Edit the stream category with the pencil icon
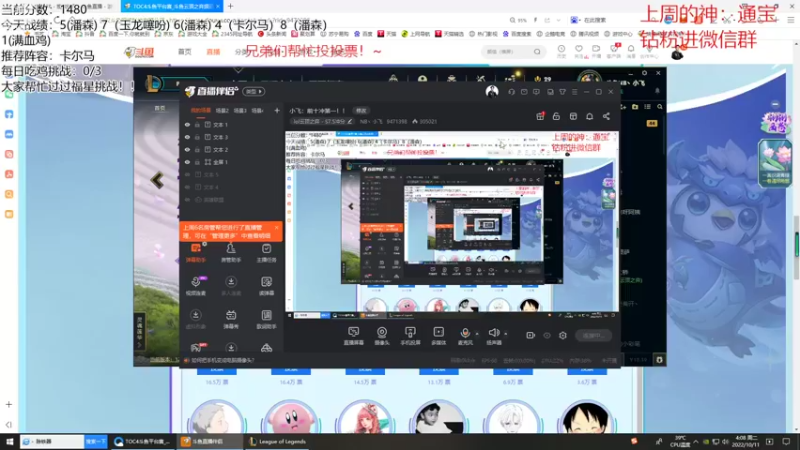Screen dimensions: 800x450 point(349,121)
